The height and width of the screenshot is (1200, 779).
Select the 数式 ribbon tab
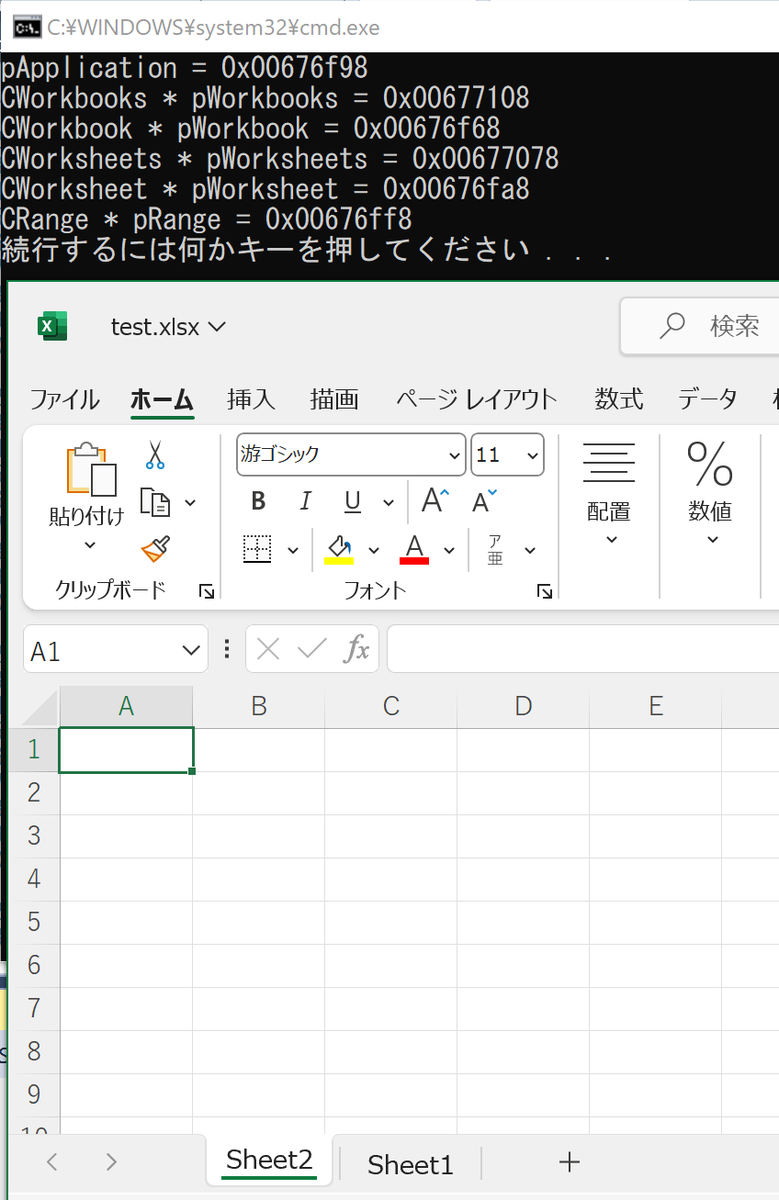619,399
